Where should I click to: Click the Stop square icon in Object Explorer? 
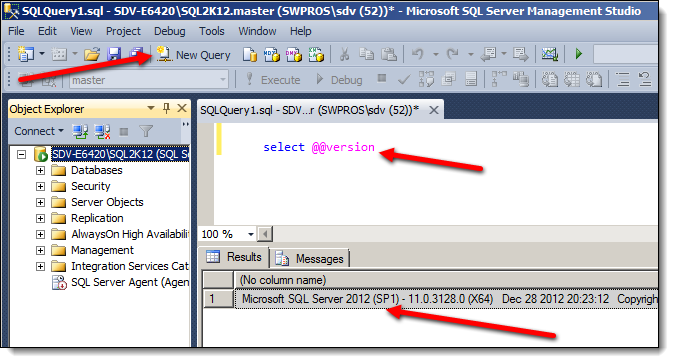(124, 132)
